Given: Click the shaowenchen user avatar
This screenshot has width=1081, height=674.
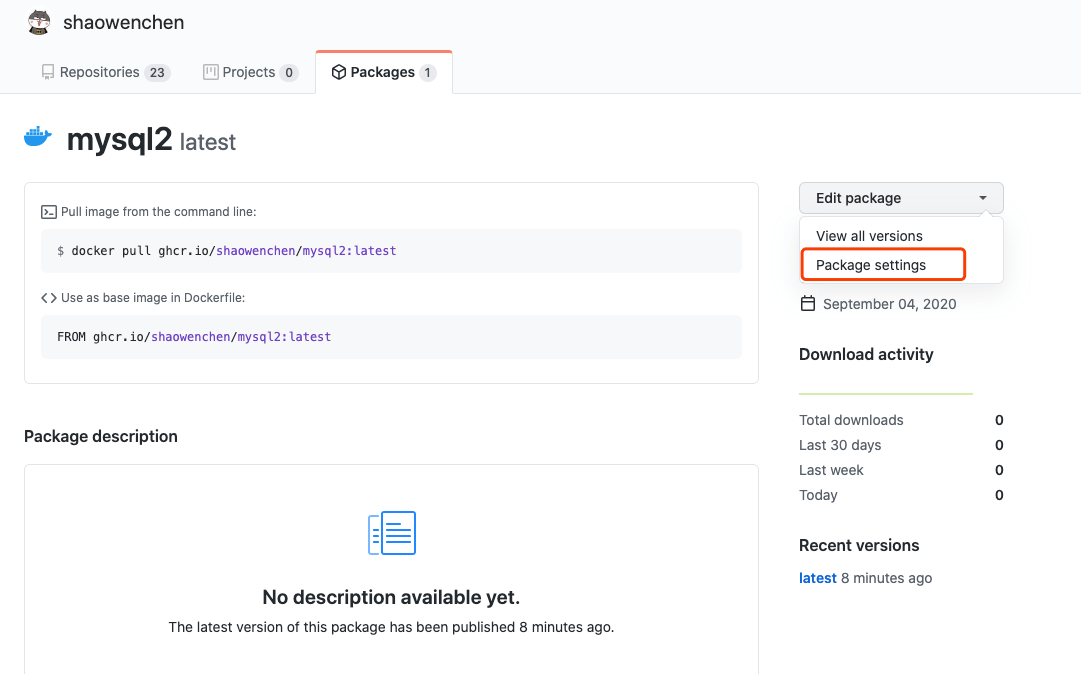Looking at the screenshot, I should tap(38, 22).
